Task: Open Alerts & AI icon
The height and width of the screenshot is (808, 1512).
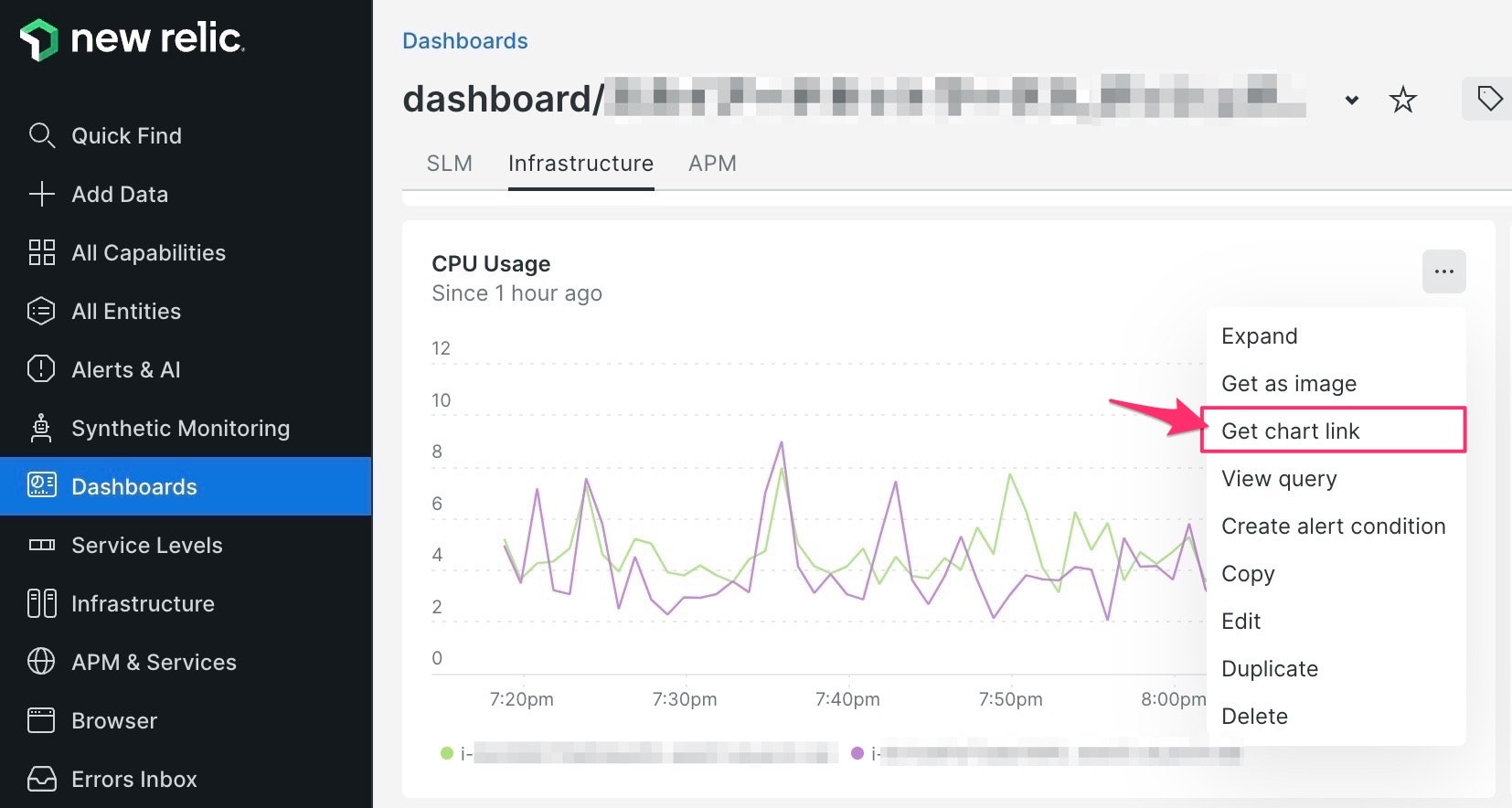Action: point(41,369)
